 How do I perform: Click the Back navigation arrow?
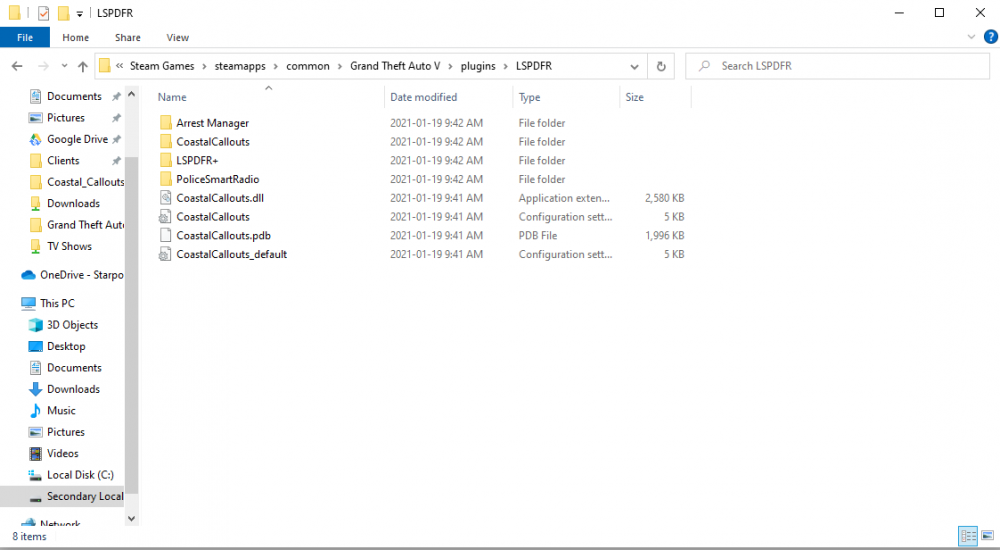(17, 66)
